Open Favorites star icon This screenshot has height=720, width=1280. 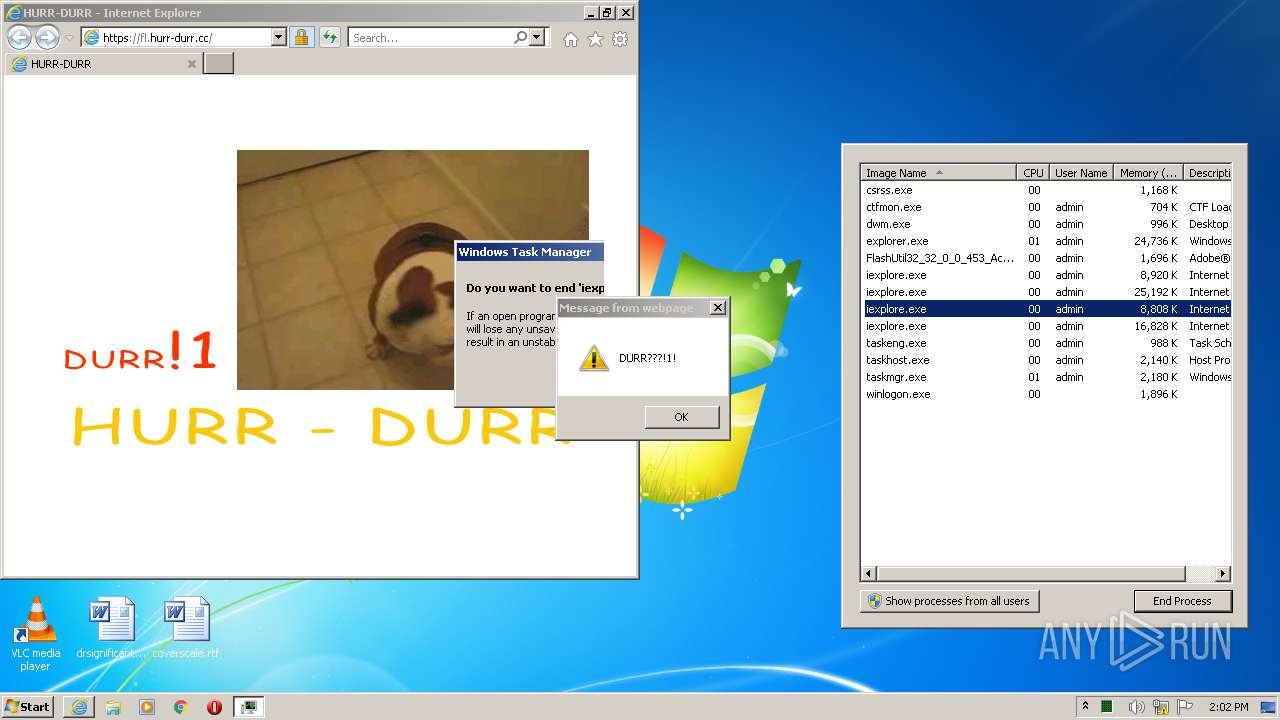point(595,39)
